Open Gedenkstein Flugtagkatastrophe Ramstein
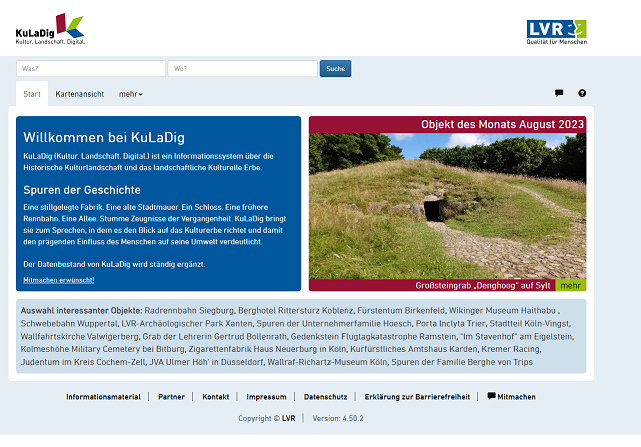The image size is (641, 447). pos(373,337)
